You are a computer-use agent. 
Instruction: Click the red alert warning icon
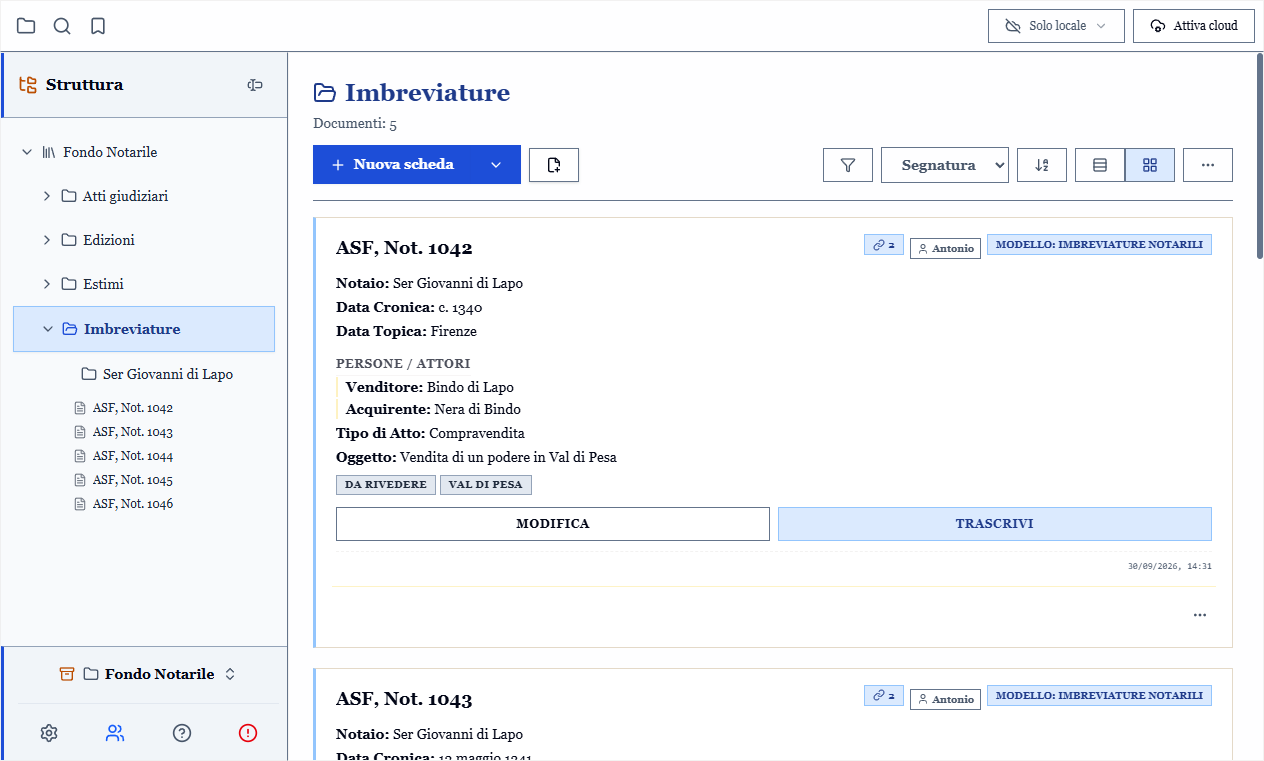tap(248, 733)
